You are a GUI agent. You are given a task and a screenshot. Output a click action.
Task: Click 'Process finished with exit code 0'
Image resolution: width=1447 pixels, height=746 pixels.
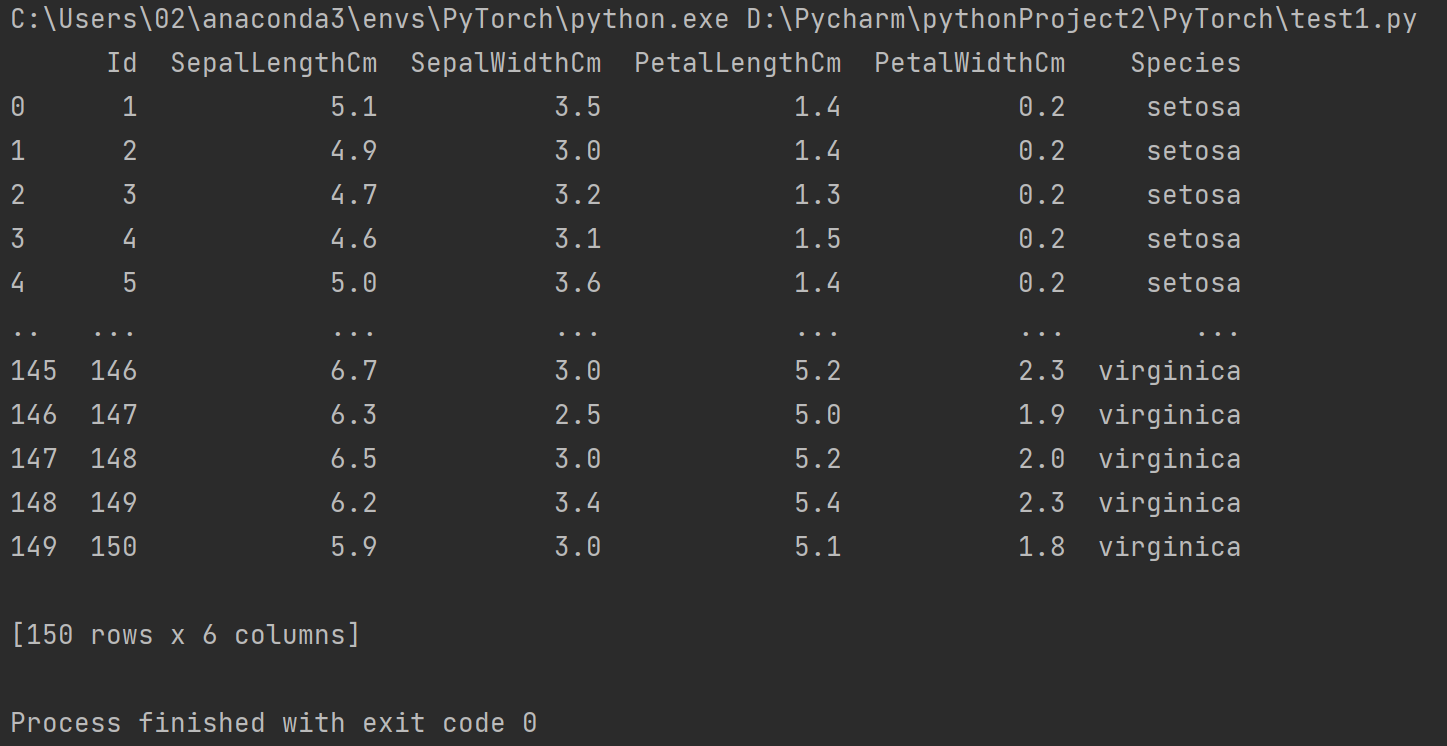click(x=274, y=723)
